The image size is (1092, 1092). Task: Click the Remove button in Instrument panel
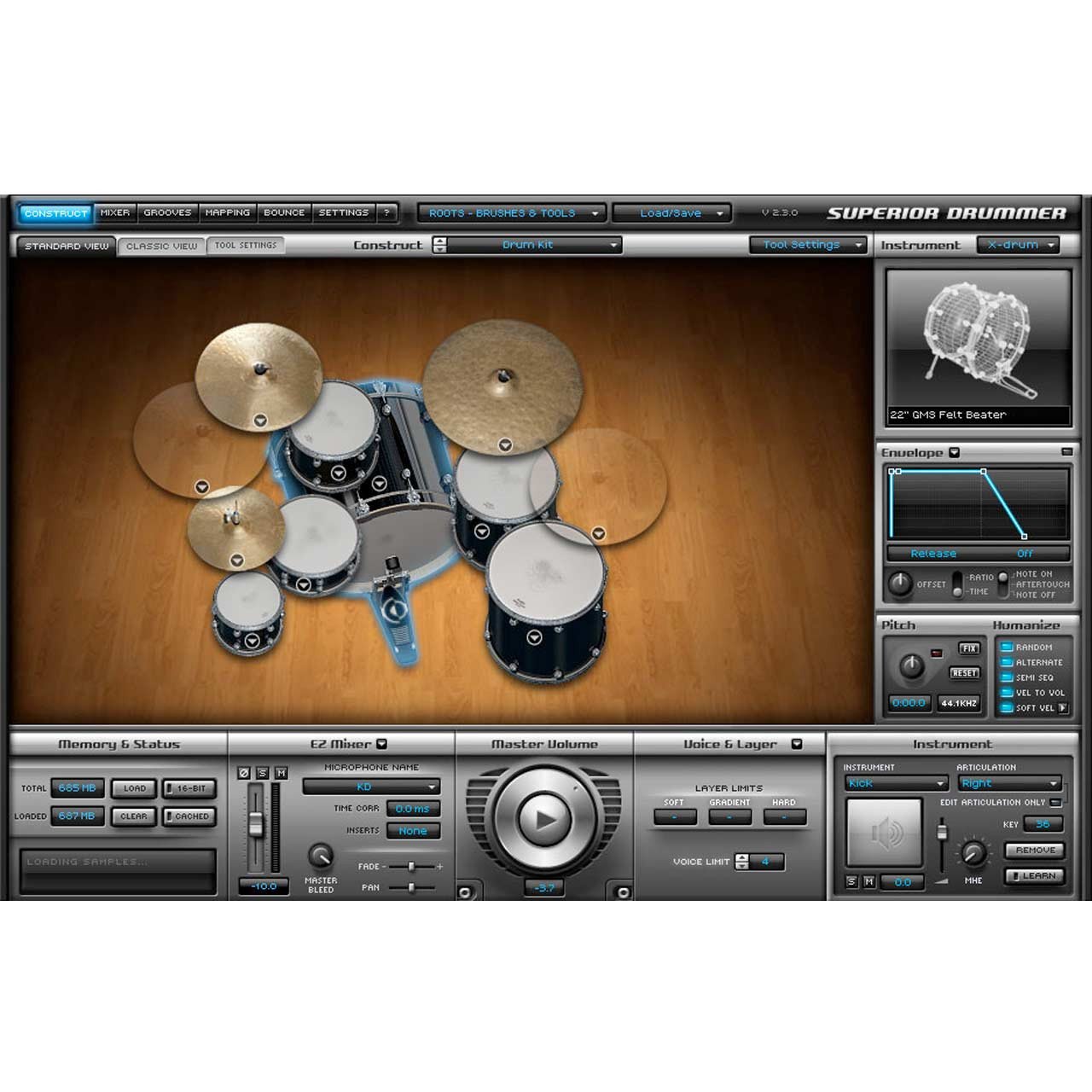click(x=1035, y=851)
